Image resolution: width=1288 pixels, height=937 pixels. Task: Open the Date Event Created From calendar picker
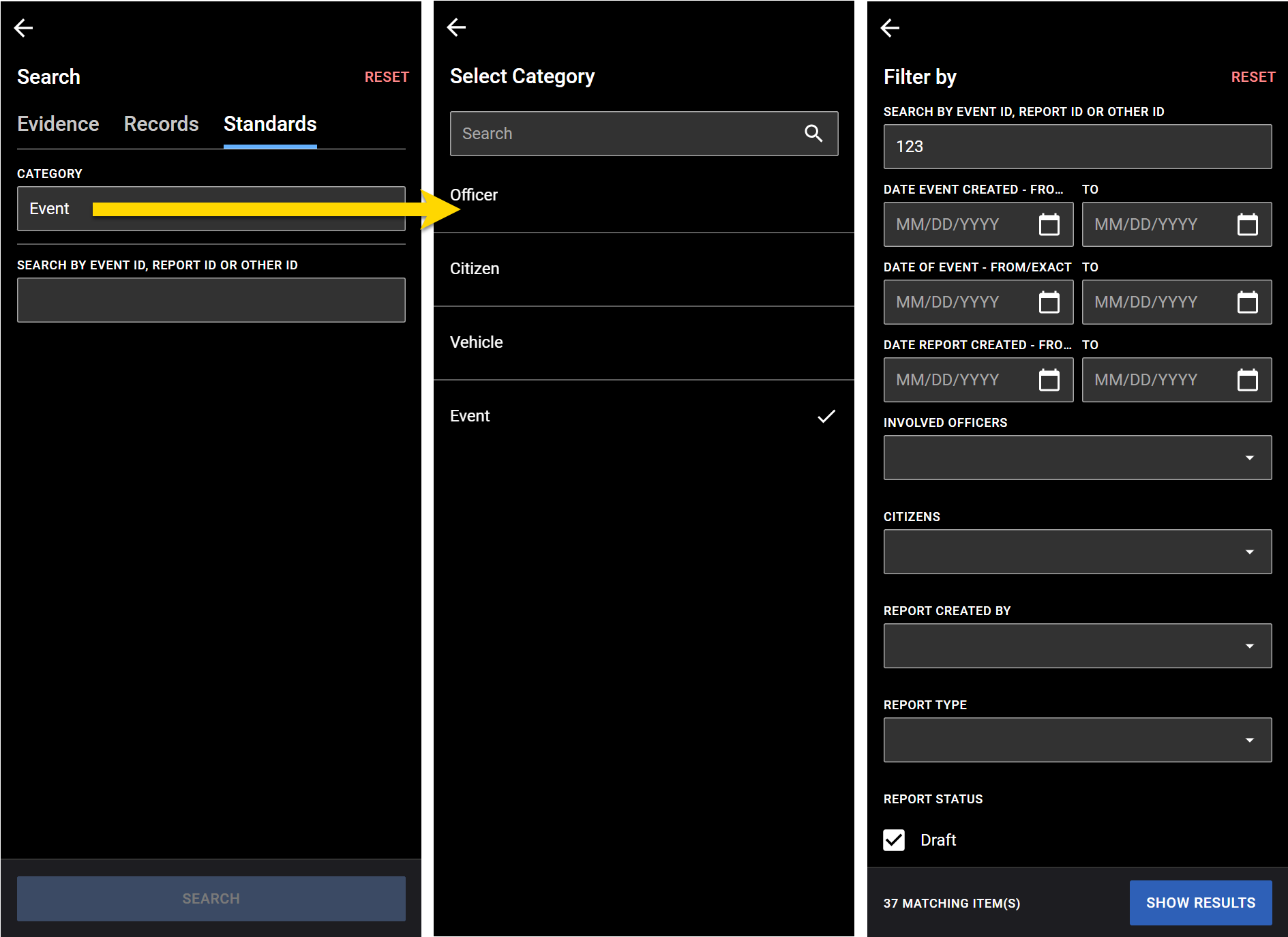coord(1050,224)
